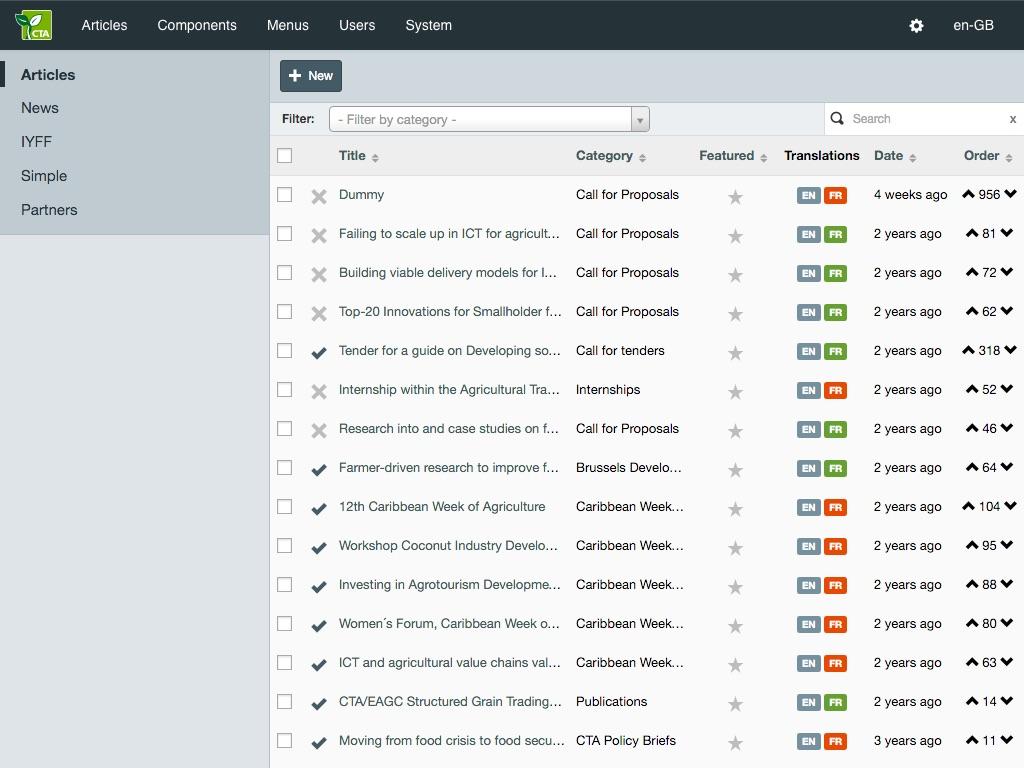Open the Components menu

click(197, 25)
